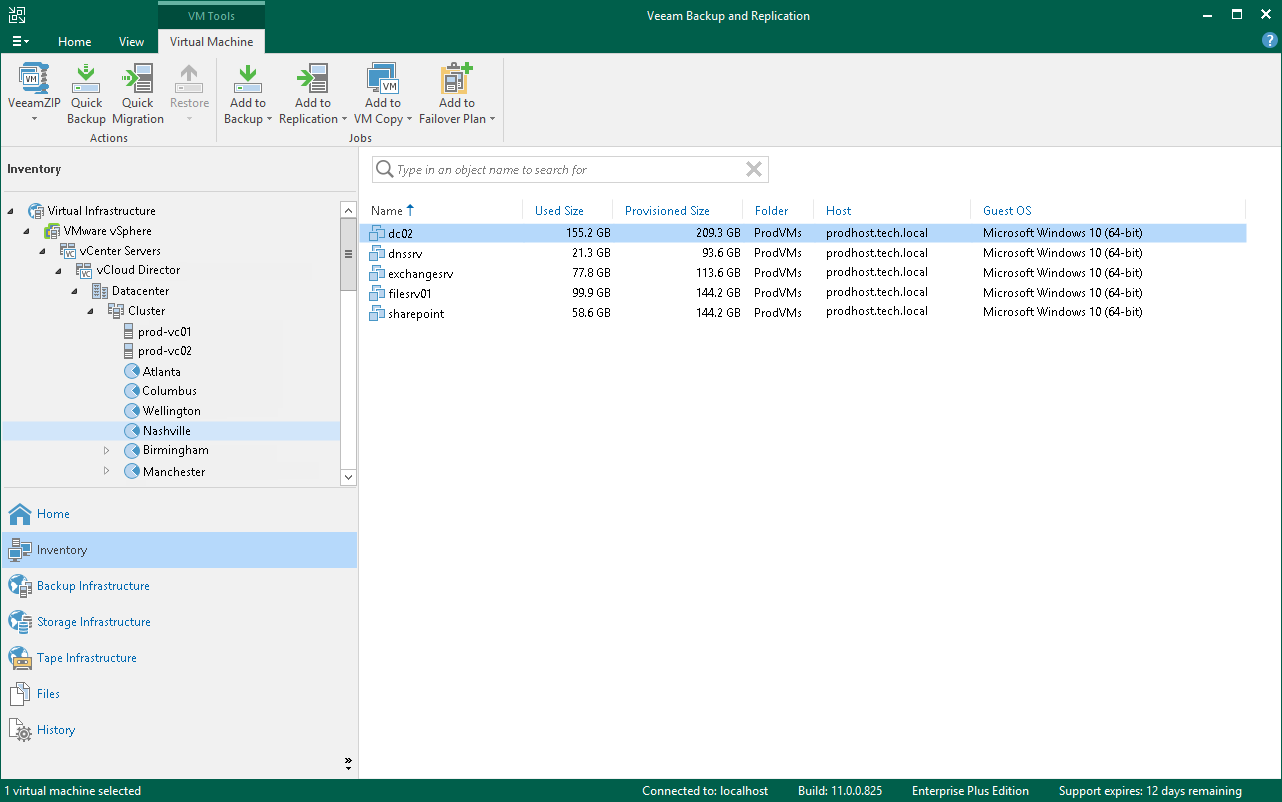
Task: Click the Inventory pane icon
Action: (20, 550)
